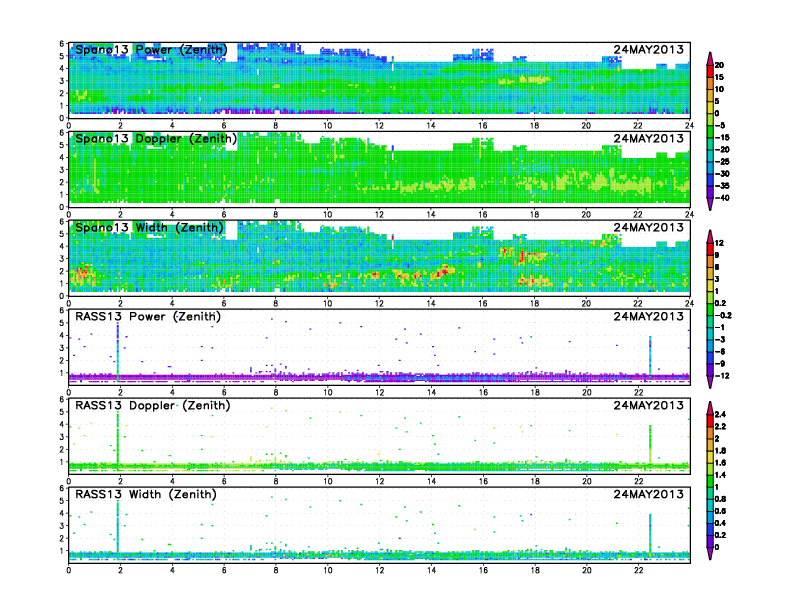Click the tall spike near hour 2 in RASS13 Power
This screenshot has height=612, width=792.
coord(118,352)
